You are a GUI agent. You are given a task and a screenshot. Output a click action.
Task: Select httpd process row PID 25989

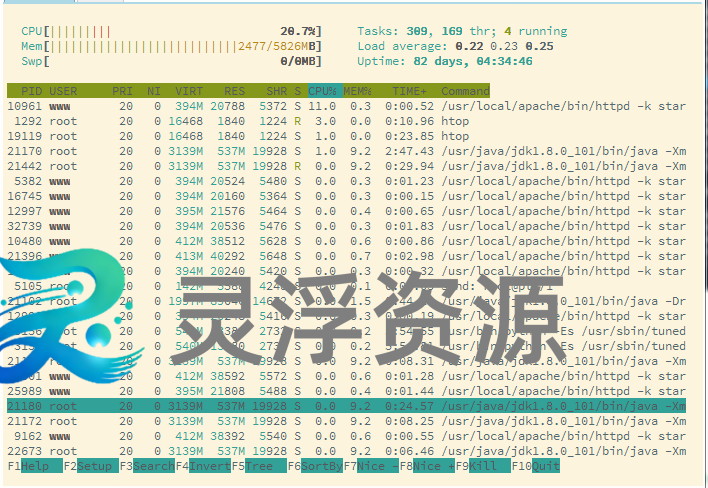click(346, 391)
